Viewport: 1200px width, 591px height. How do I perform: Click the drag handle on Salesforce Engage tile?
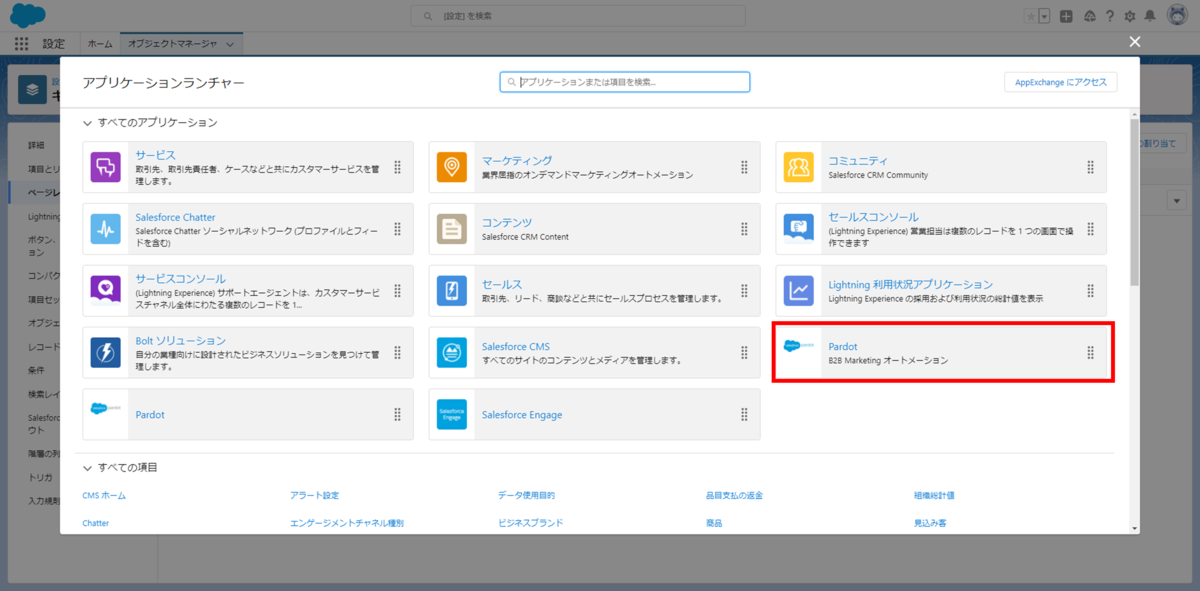[x=744, y=415]
